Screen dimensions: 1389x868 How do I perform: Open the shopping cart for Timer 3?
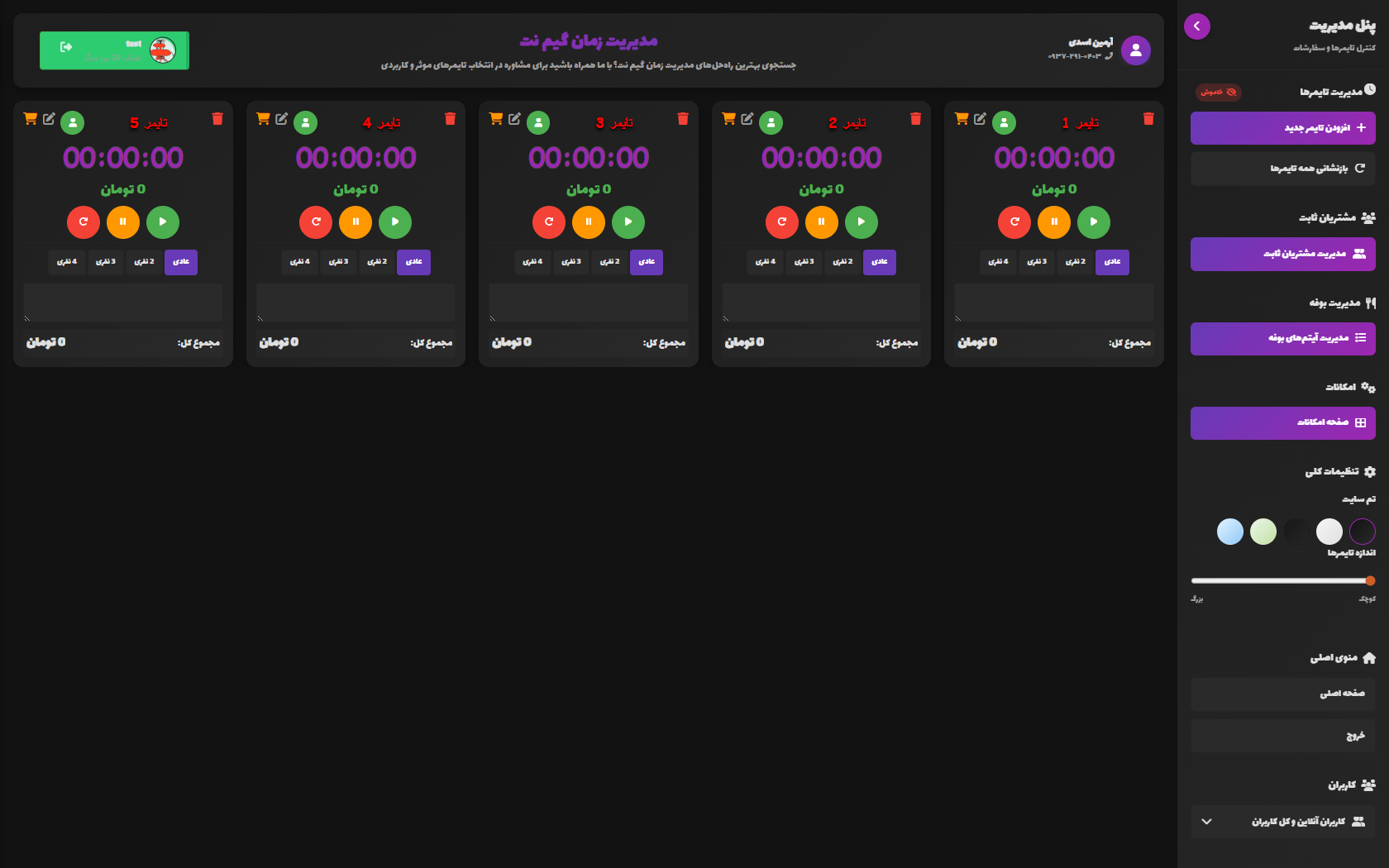click(x=496, y=119)
